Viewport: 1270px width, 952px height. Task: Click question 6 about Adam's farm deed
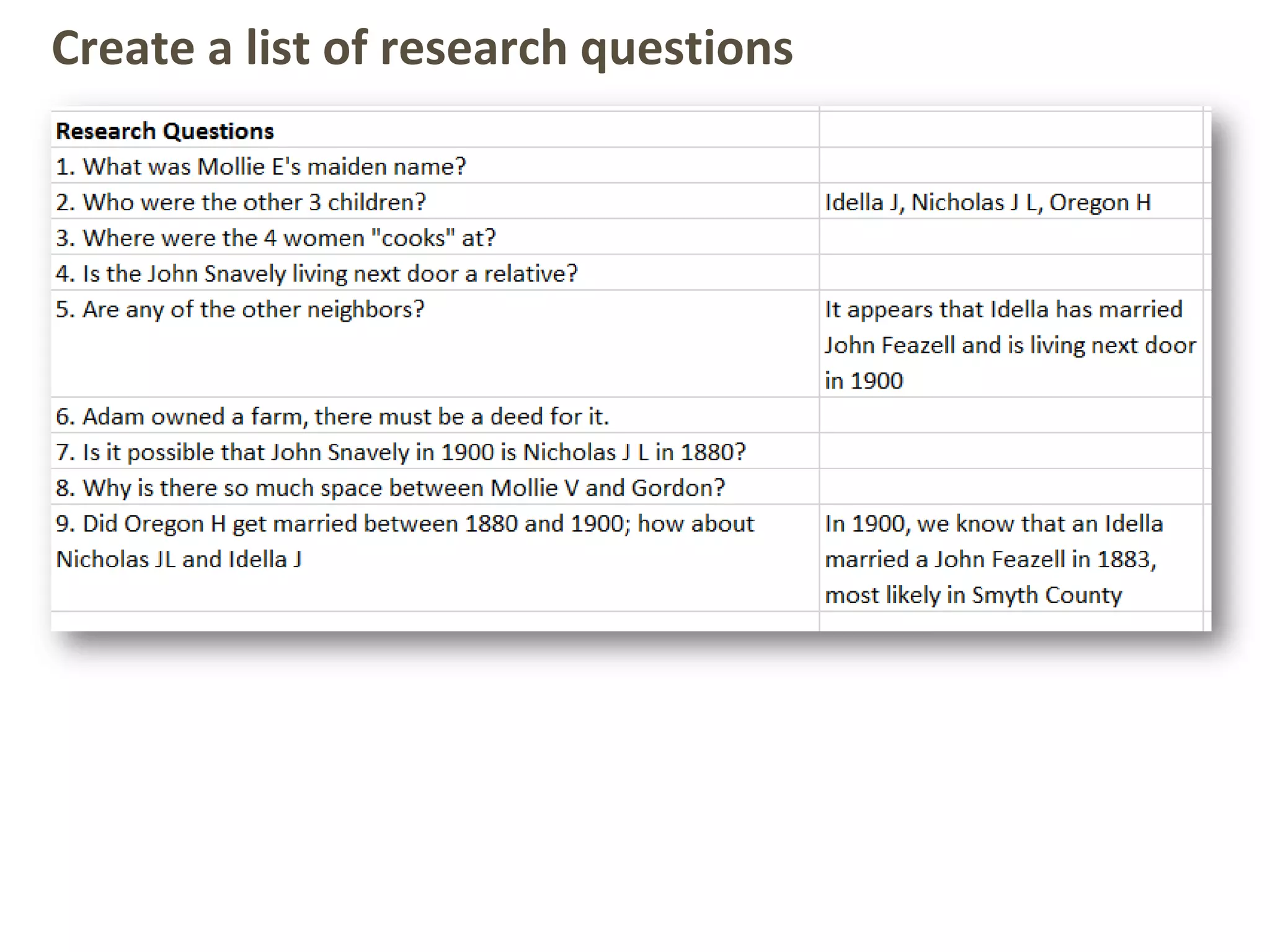point(435,415)
